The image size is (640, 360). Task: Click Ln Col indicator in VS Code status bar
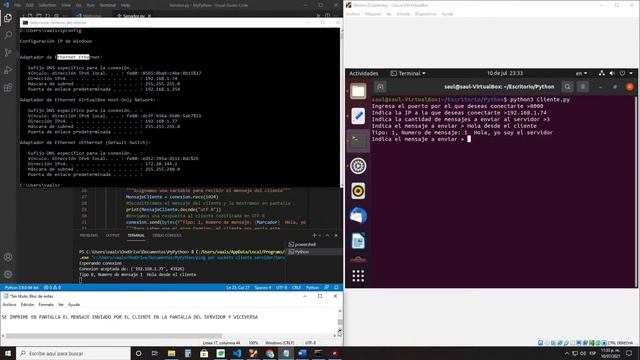(x=238, y=288)
